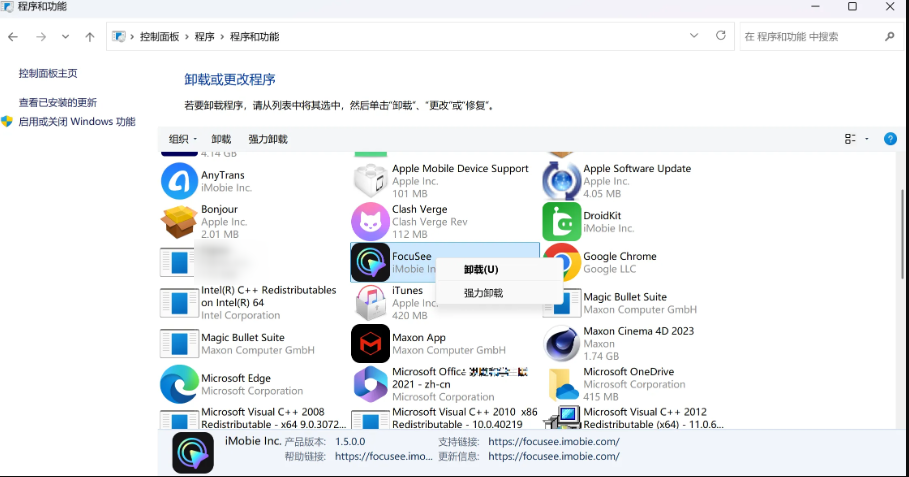Select the Microsoft OneDrive icon
Image resolution: width=909 pixels, height=477 pixels.
(562, 385)
